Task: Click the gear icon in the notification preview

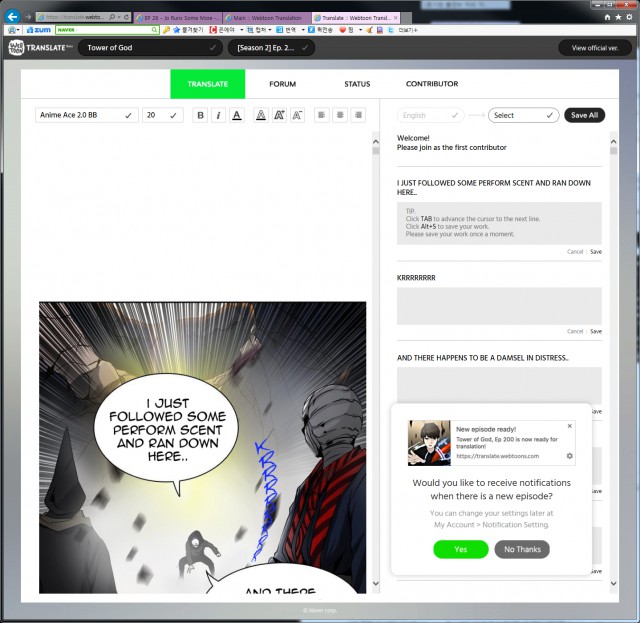Action: (569, 456)
